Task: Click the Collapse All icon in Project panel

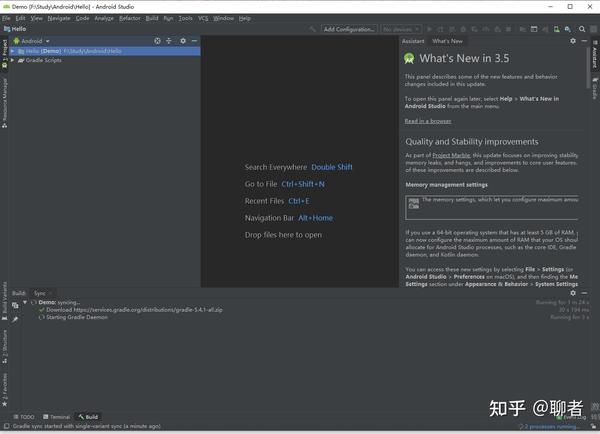Action: [169, 41]
